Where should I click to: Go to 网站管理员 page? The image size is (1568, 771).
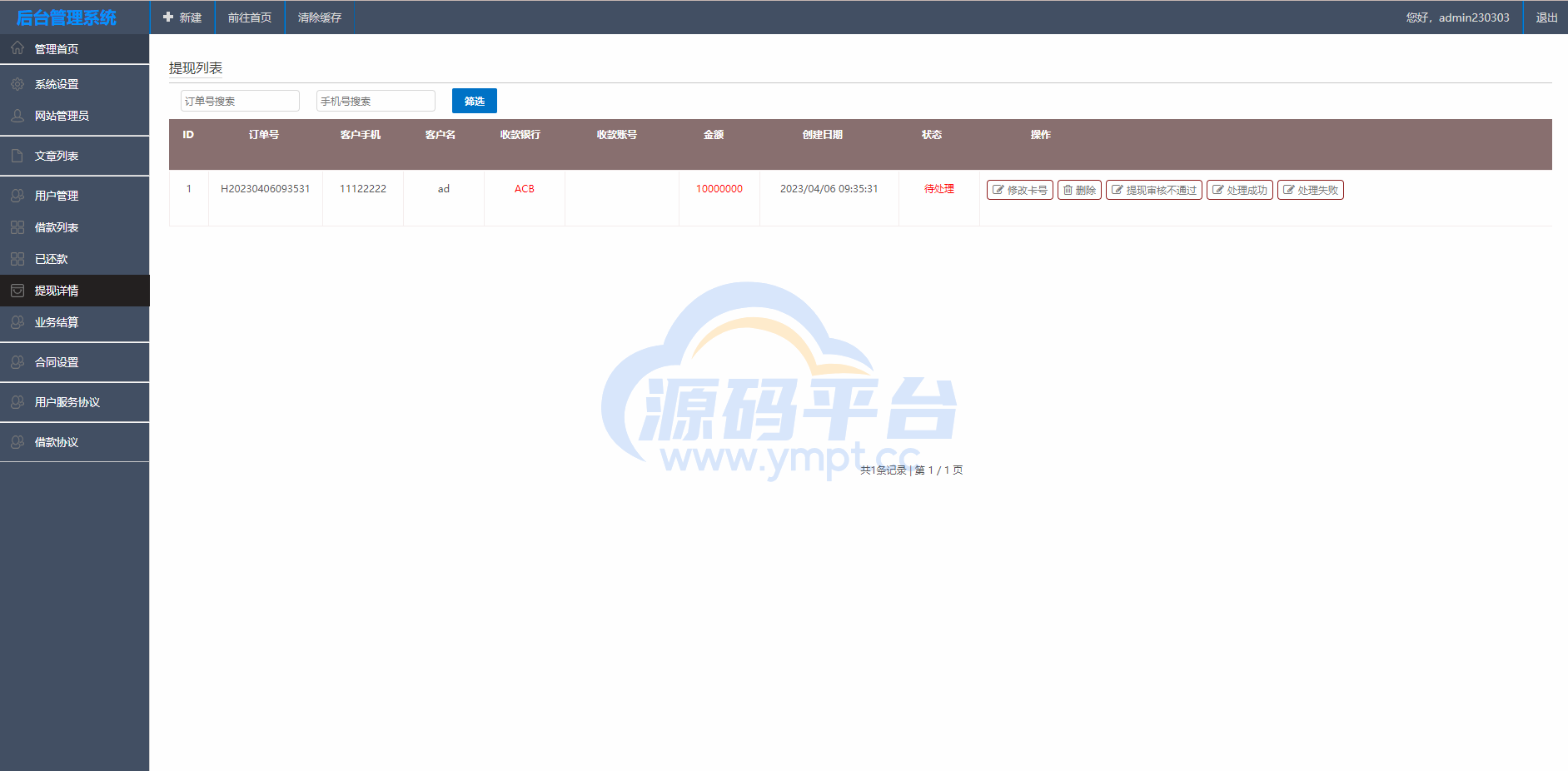75,116
